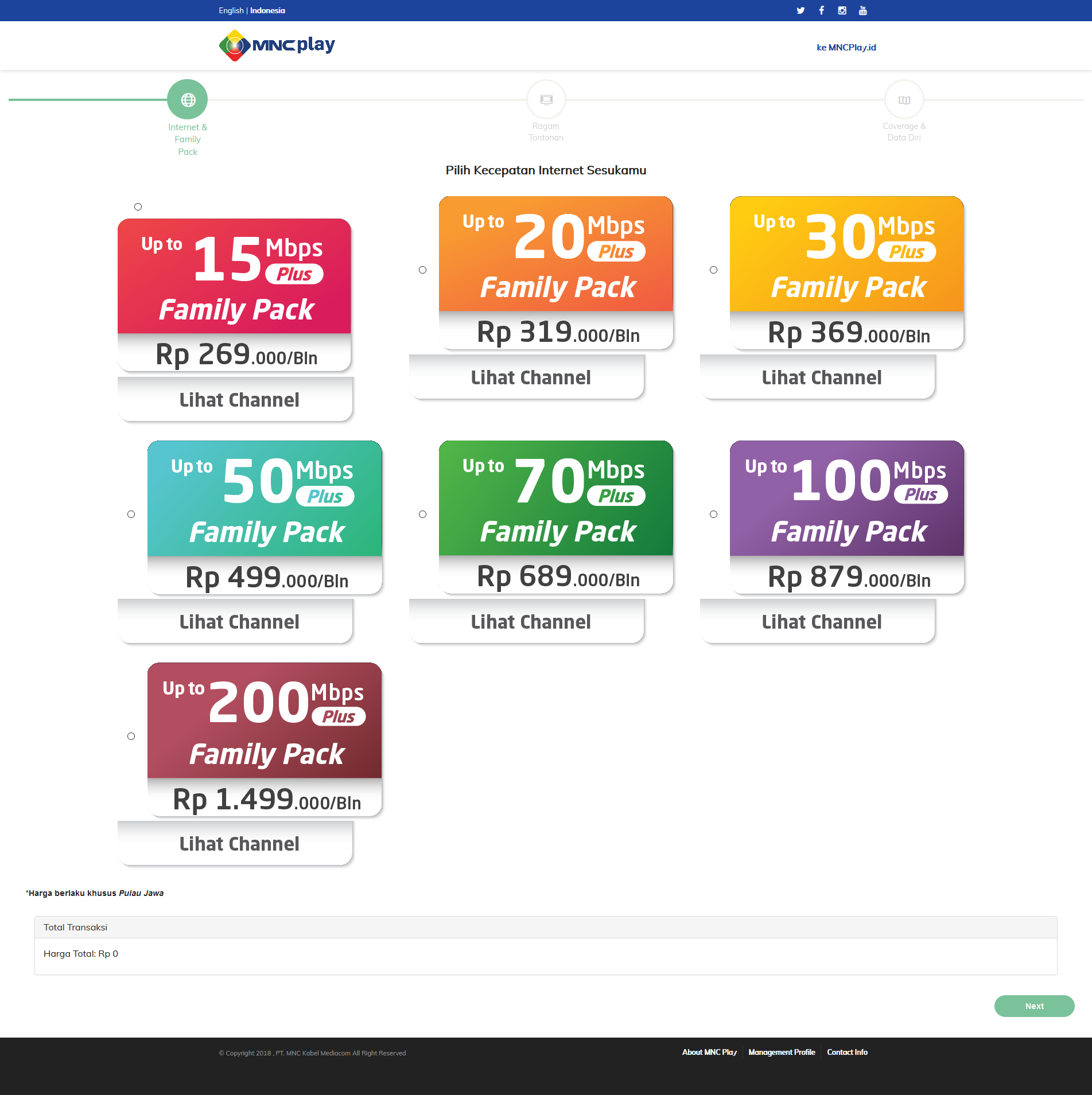Click the Rp 879.000/Bln price label

pyautogui.click(x=849, y=576)
